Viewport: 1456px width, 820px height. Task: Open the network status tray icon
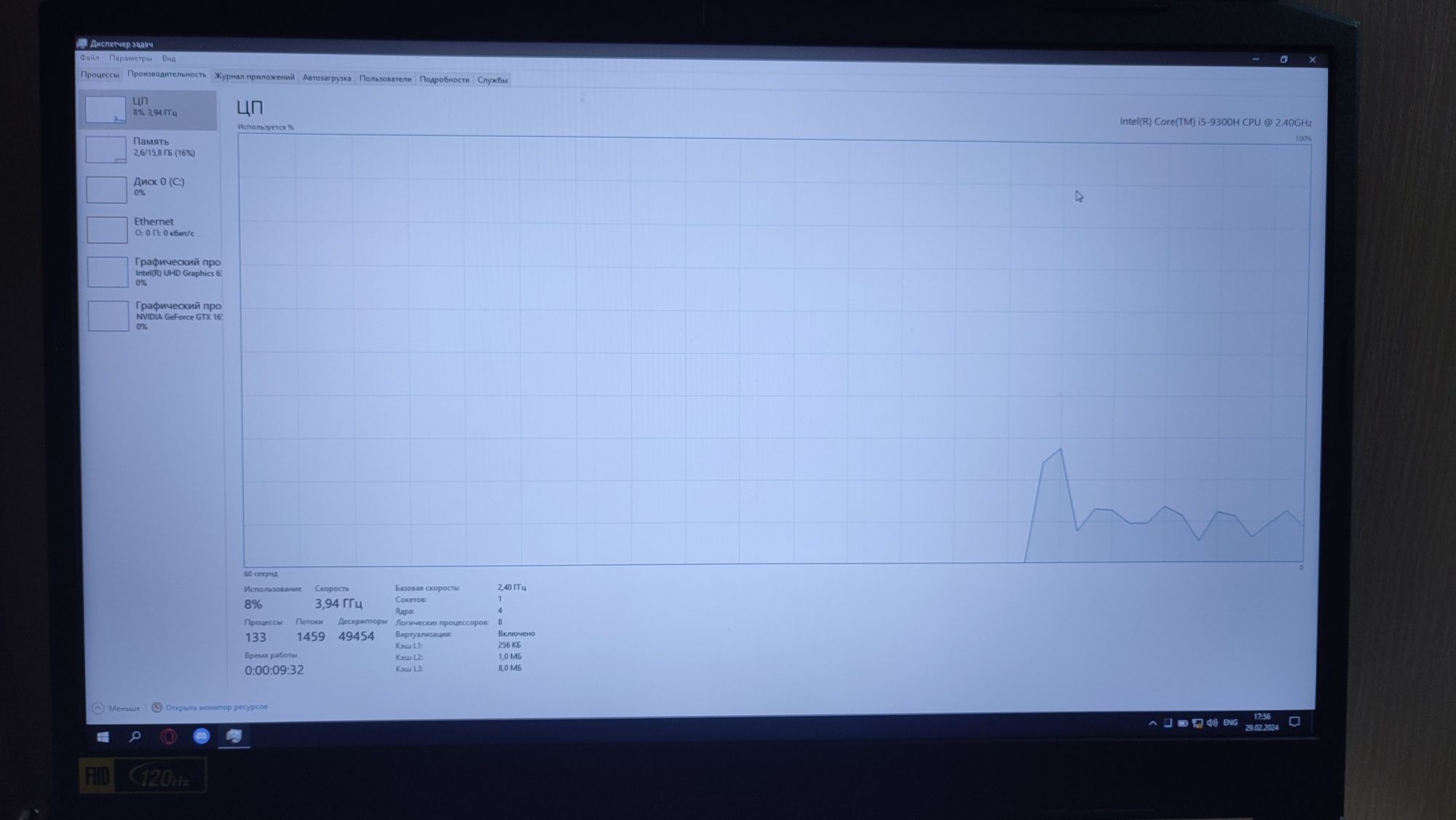(1198, 723)
